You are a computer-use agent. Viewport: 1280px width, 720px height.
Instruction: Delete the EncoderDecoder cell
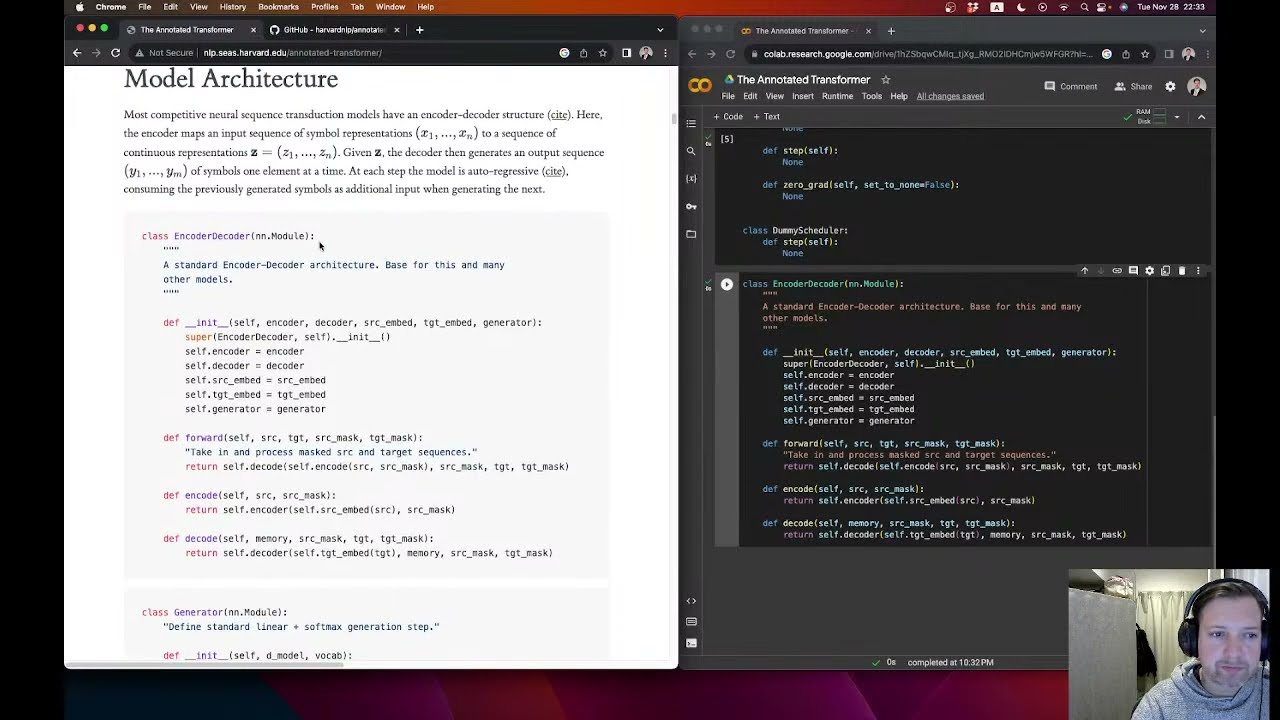pyautogui.click(x=1181, y=271)
